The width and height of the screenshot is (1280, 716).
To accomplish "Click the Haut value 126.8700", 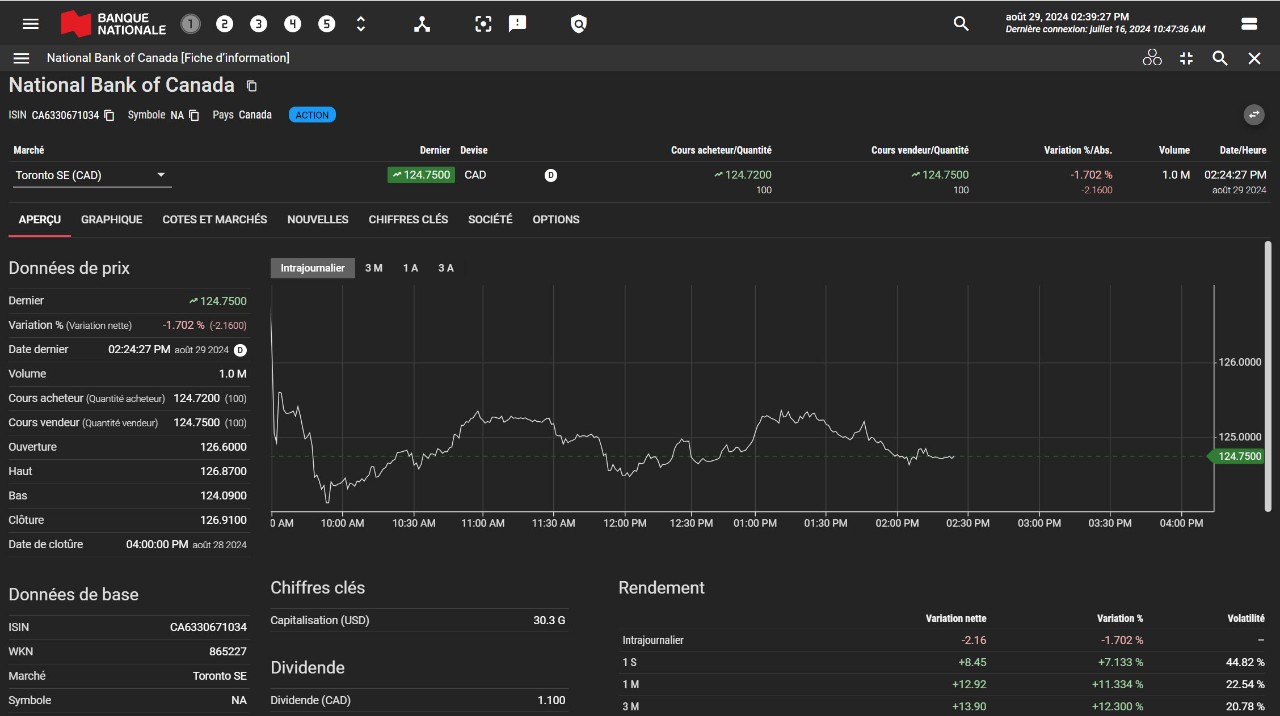I will pyautogui.click(x=223, y=471).
